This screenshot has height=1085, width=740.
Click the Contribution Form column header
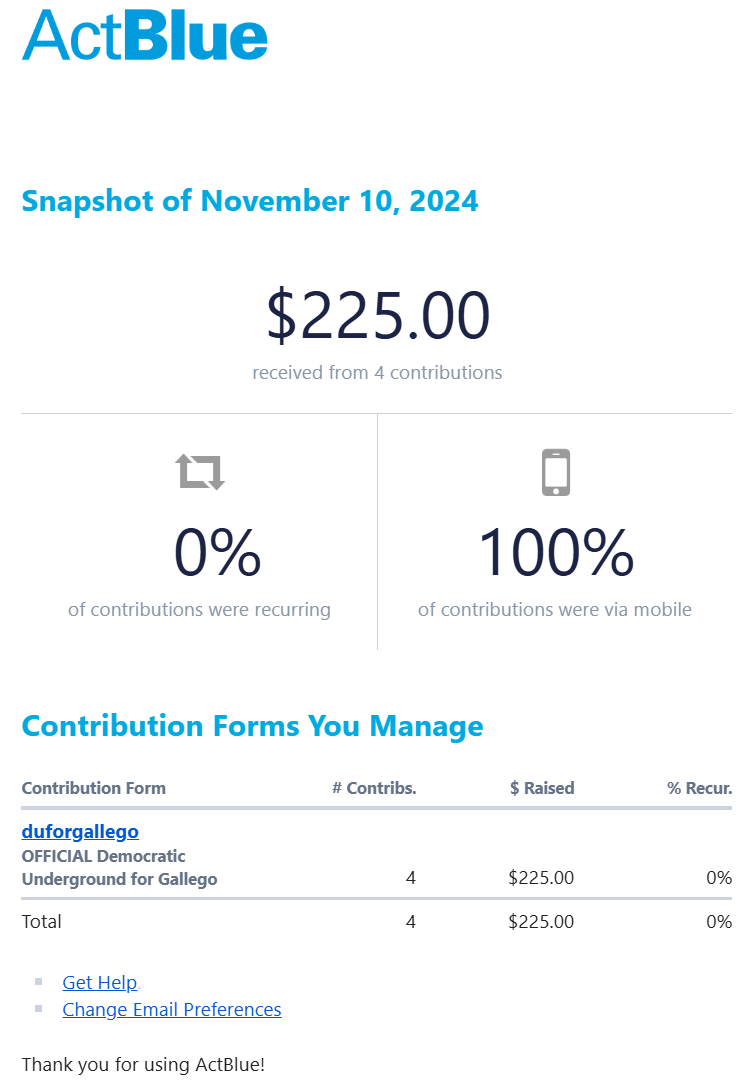(94, 788)
